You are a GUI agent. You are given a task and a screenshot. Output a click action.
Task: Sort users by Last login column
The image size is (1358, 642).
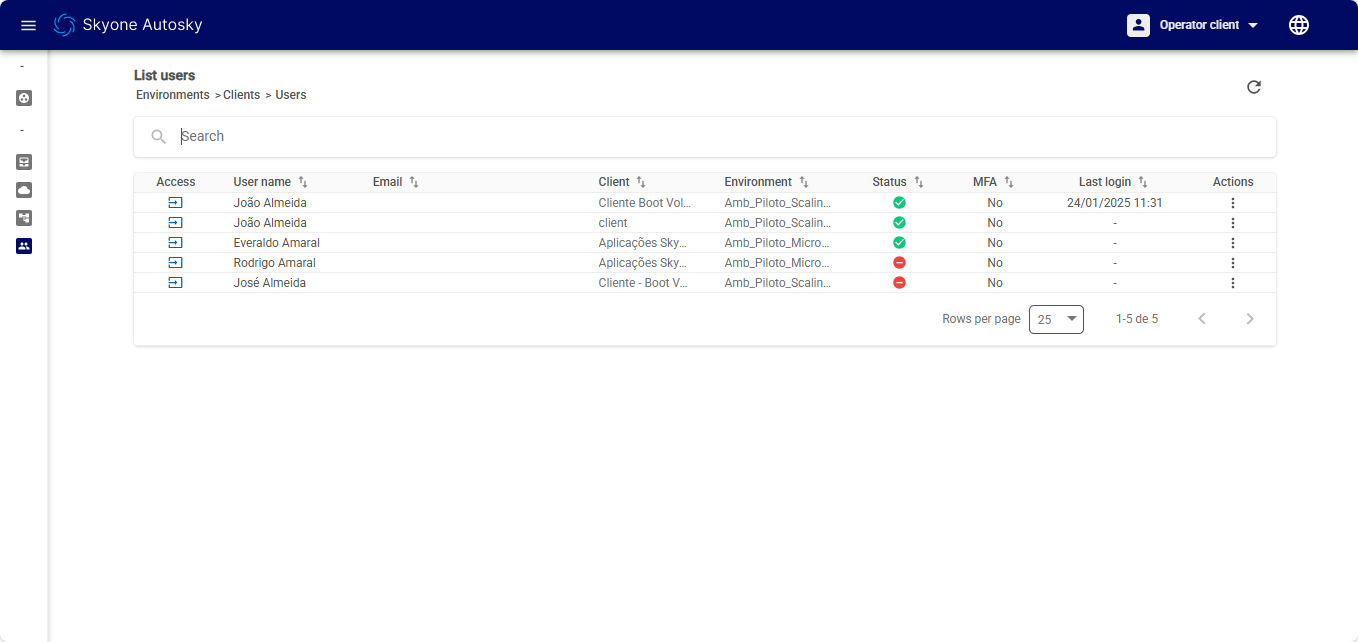(1105, 182)
